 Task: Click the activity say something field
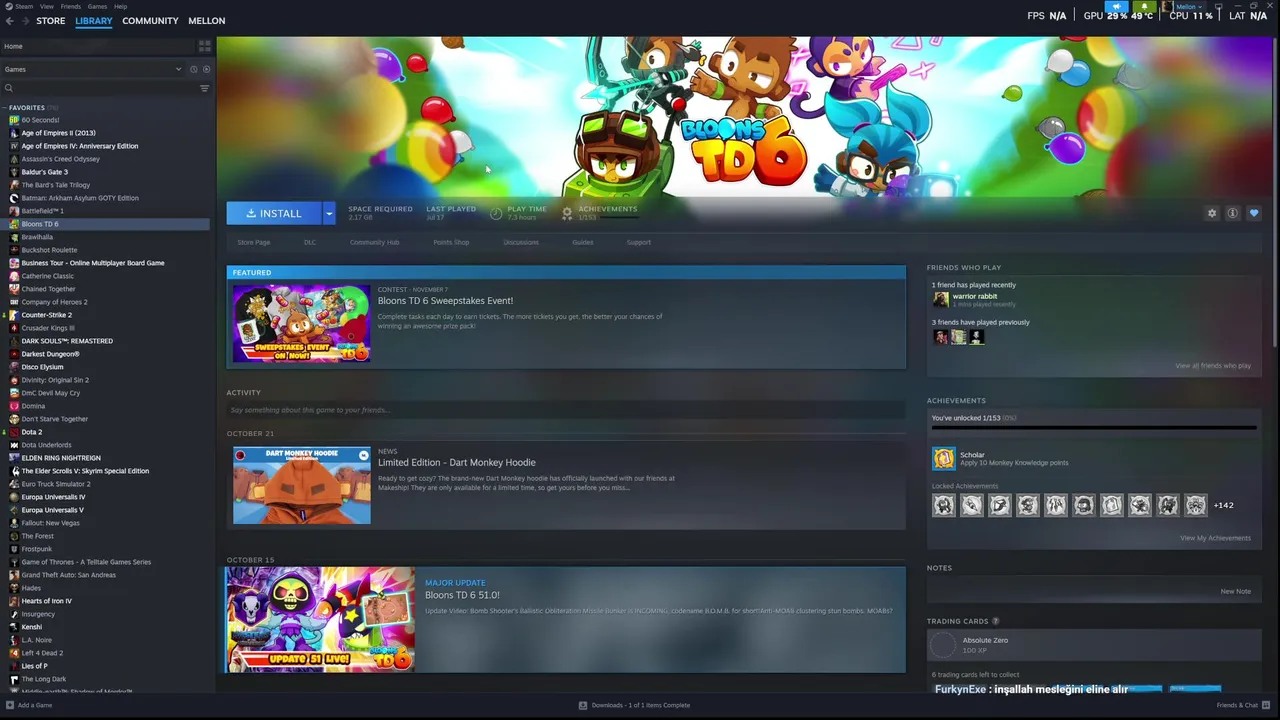point(566,410)
